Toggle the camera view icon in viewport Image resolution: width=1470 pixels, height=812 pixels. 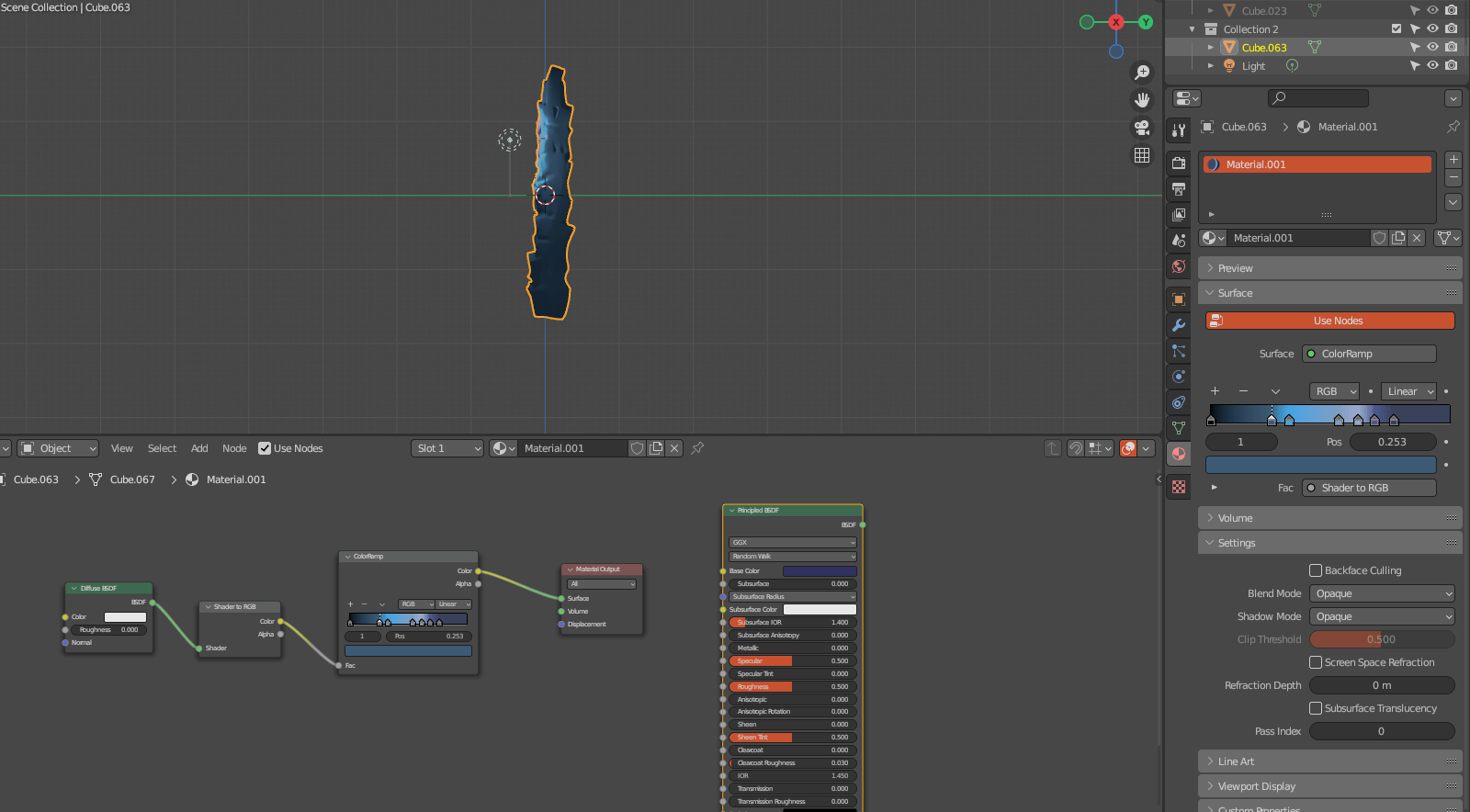[x=1142, y=128]
